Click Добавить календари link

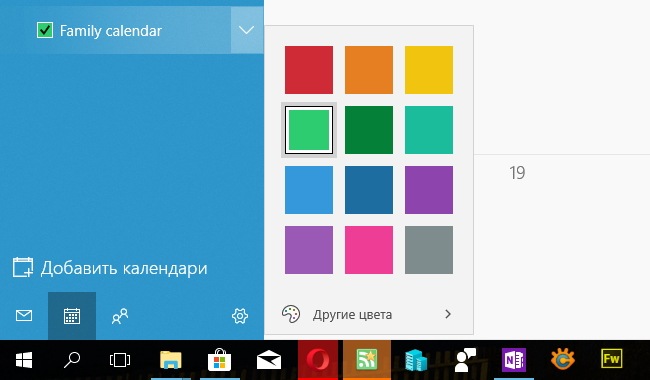pos(124,268)
